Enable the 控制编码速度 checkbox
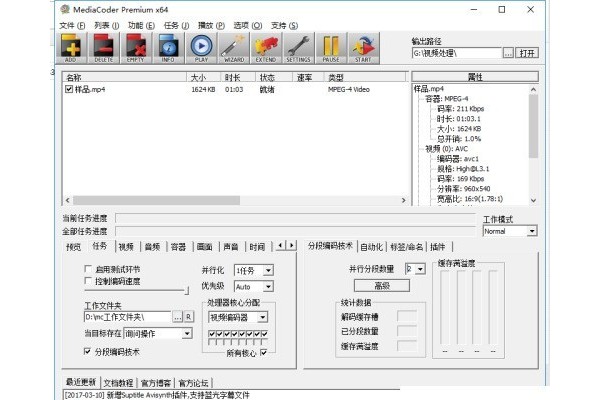This screenshot has height=400, width=600. [88, 281]
